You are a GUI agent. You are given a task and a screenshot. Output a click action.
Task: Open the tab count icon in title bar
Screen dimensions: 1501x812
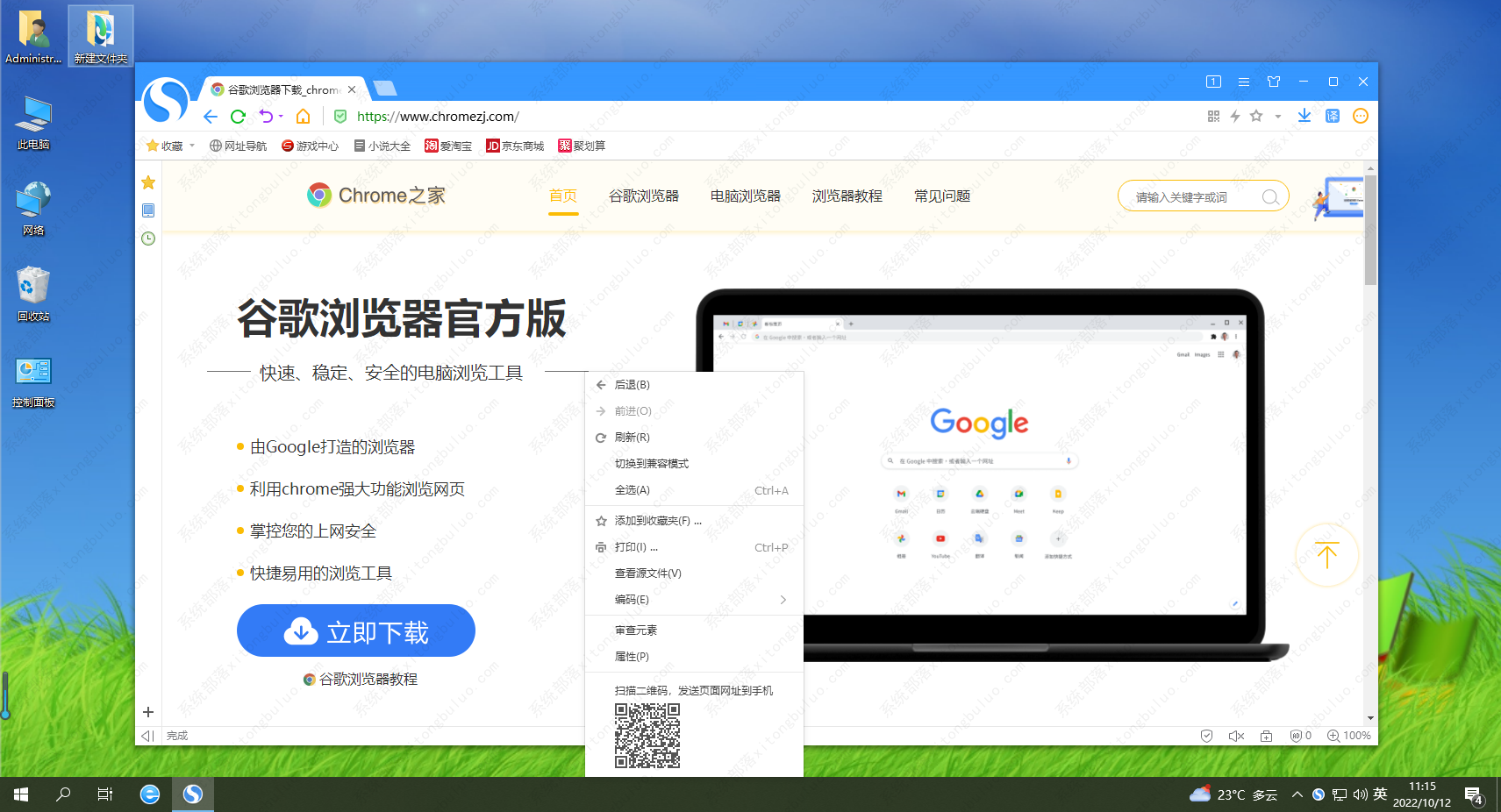[x=1213, y=82]
